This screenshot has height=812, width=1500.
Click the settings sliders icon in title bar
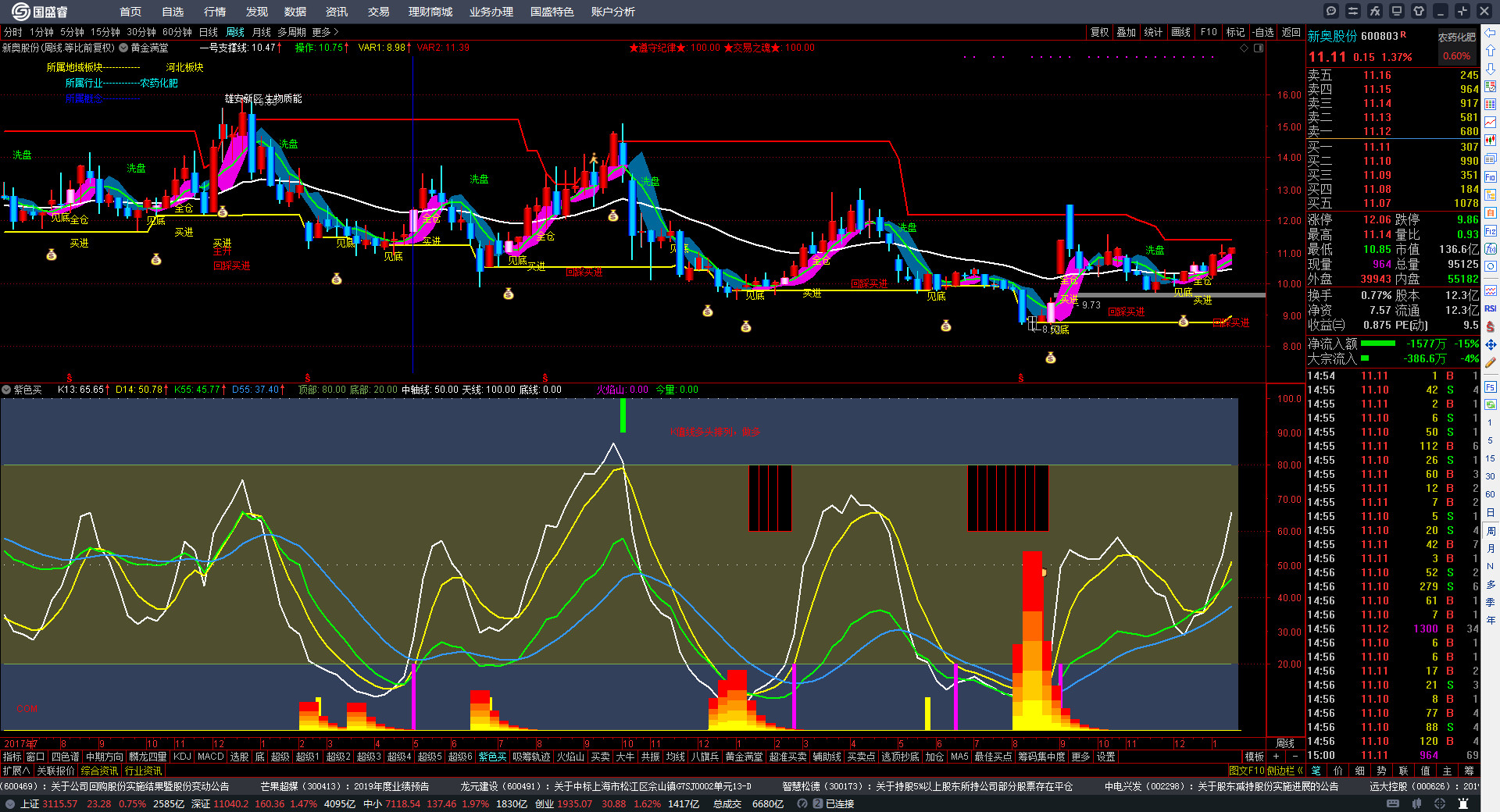click(x=1353, y=11)
